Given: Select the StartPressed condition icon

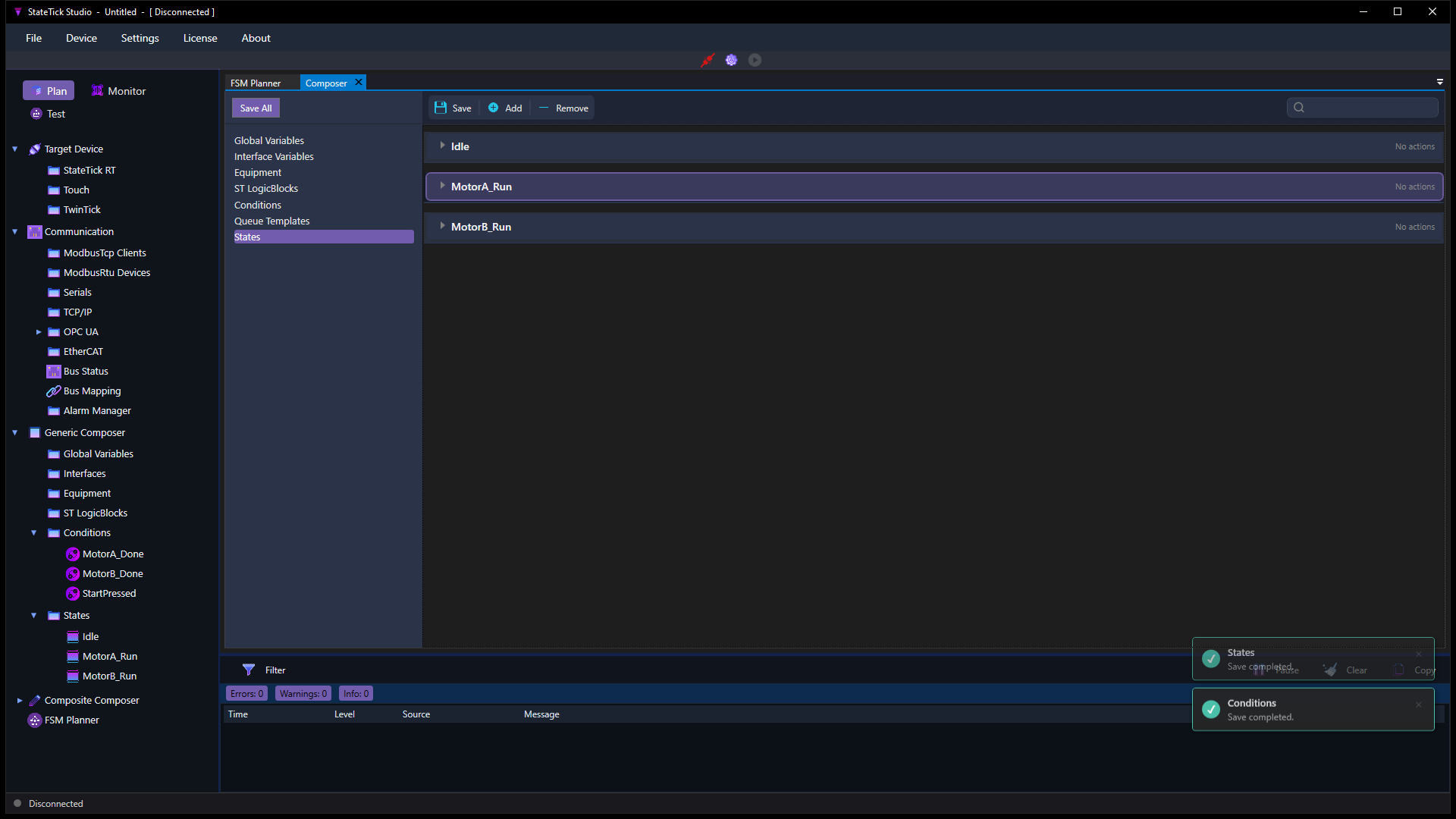Looking at the screenshot, I should (73, 594).
